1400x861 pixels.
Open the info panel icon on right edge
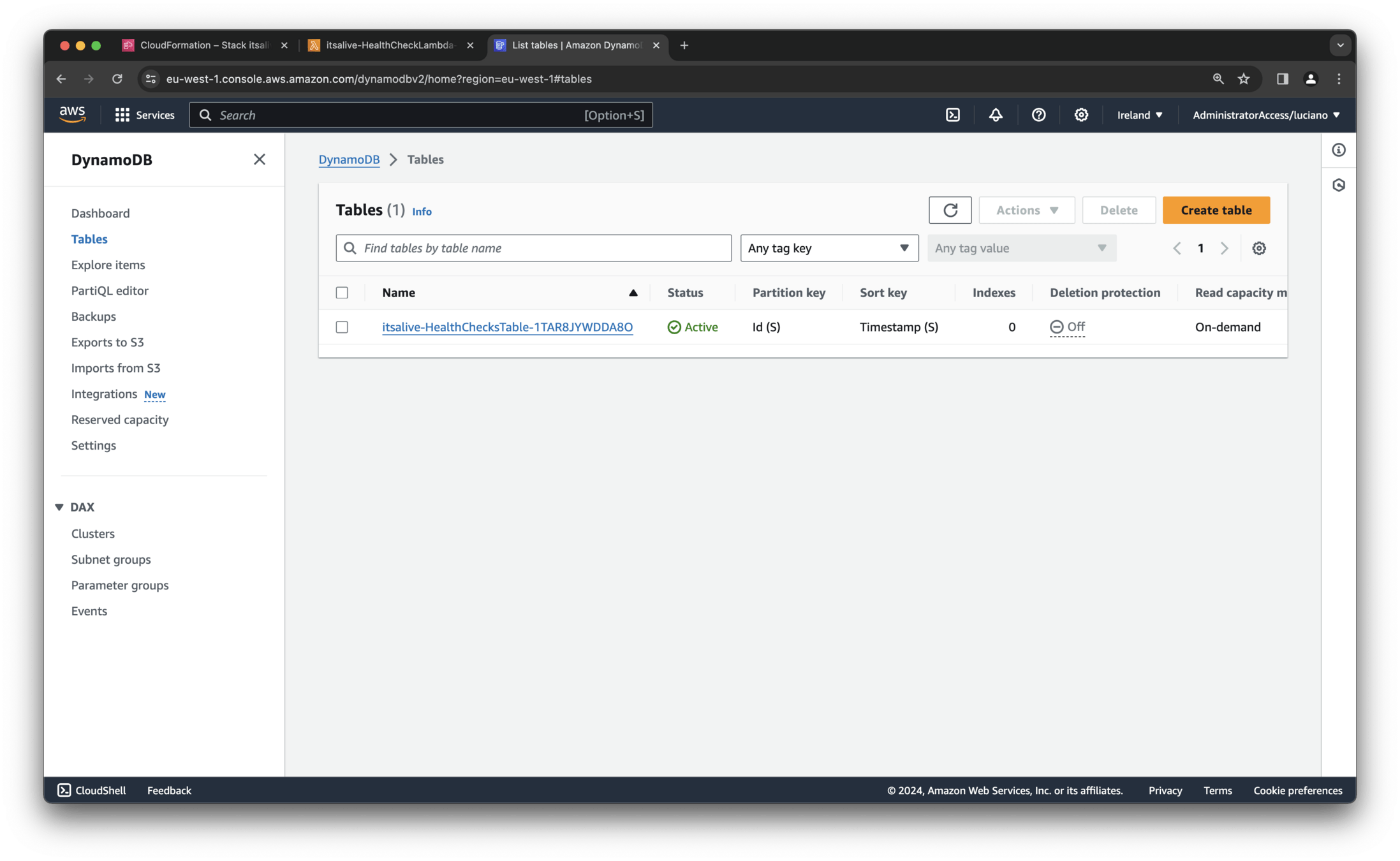pyautogui.click(x=1338, y=150)
